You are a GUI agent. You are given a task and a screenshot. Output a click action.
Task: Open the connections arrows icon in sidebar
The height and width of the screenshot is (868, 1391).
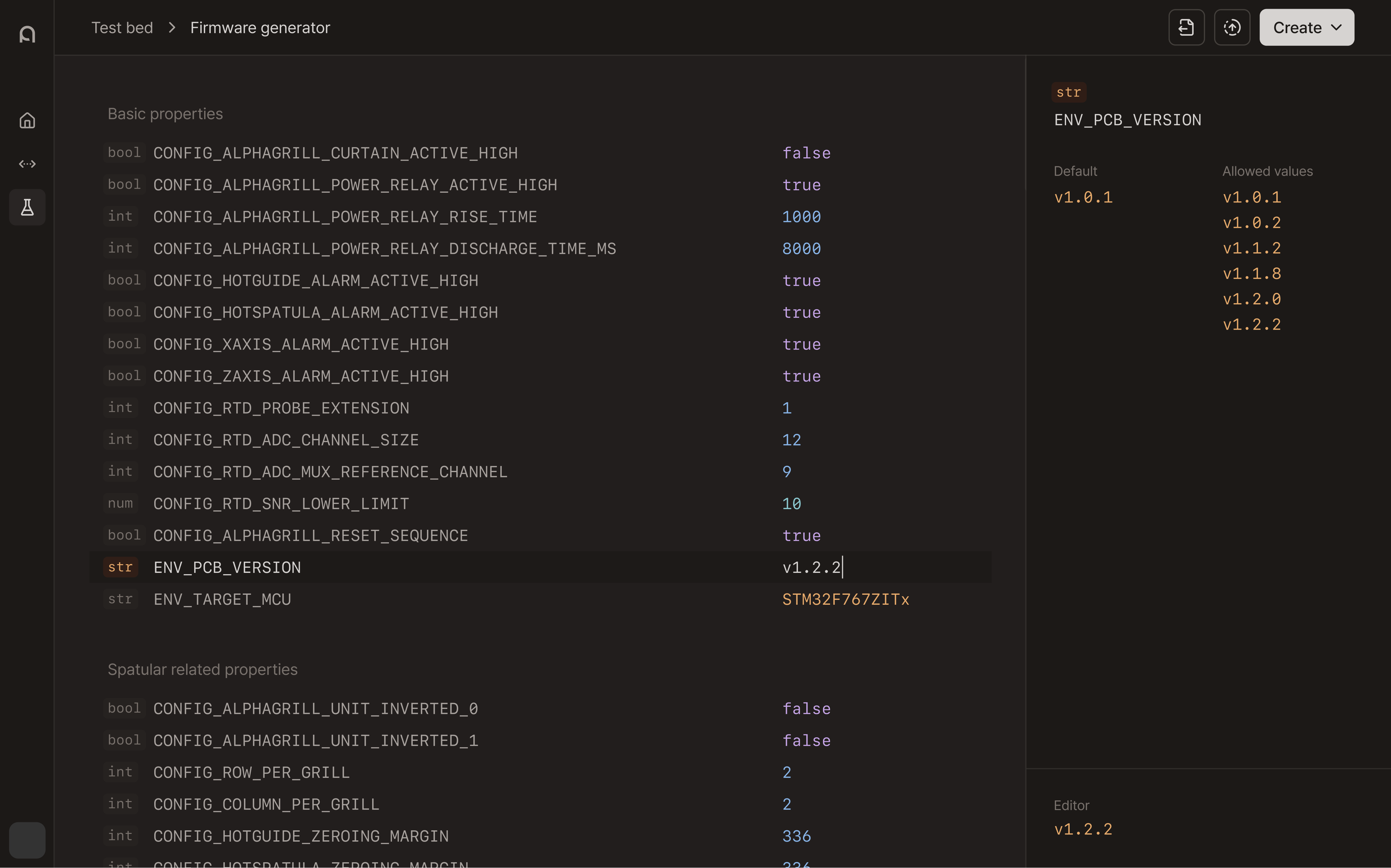tap(27, 164)
